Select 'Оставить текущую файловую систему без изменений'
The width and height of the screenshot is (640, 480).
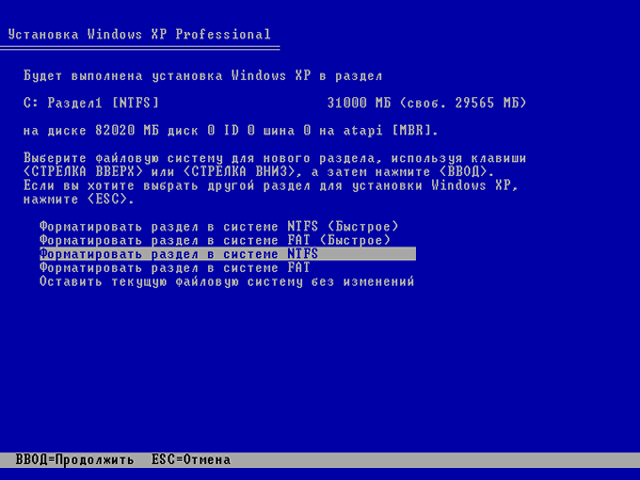pos(226,282)
